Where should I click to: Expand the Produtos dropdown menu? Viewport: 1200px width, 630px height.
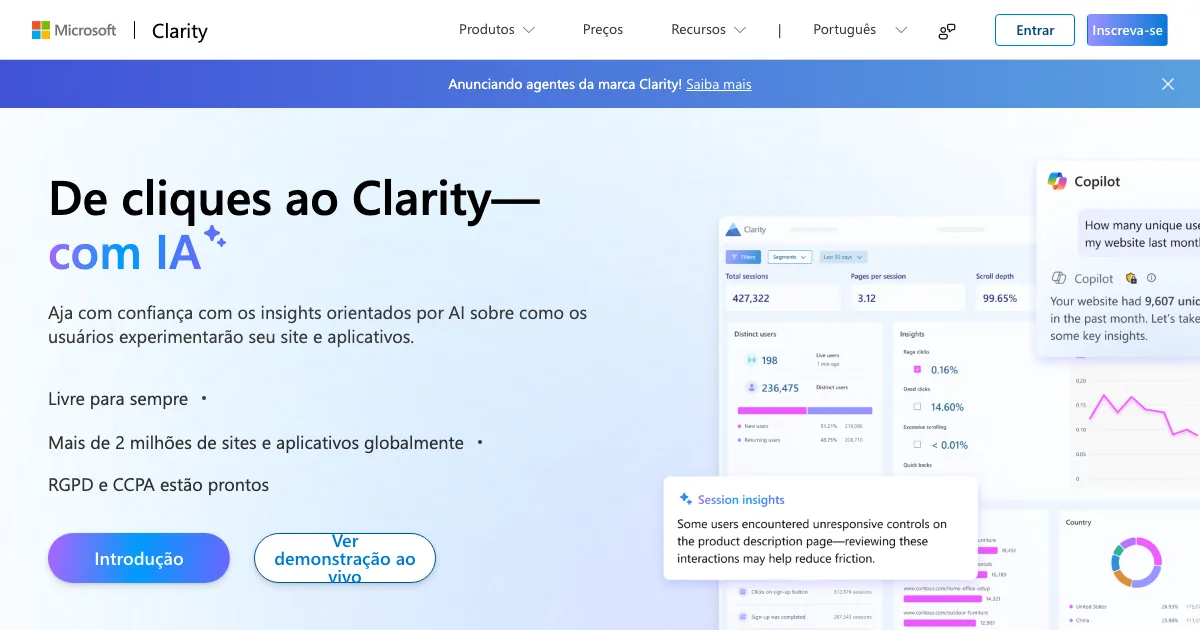pos(496,30)
